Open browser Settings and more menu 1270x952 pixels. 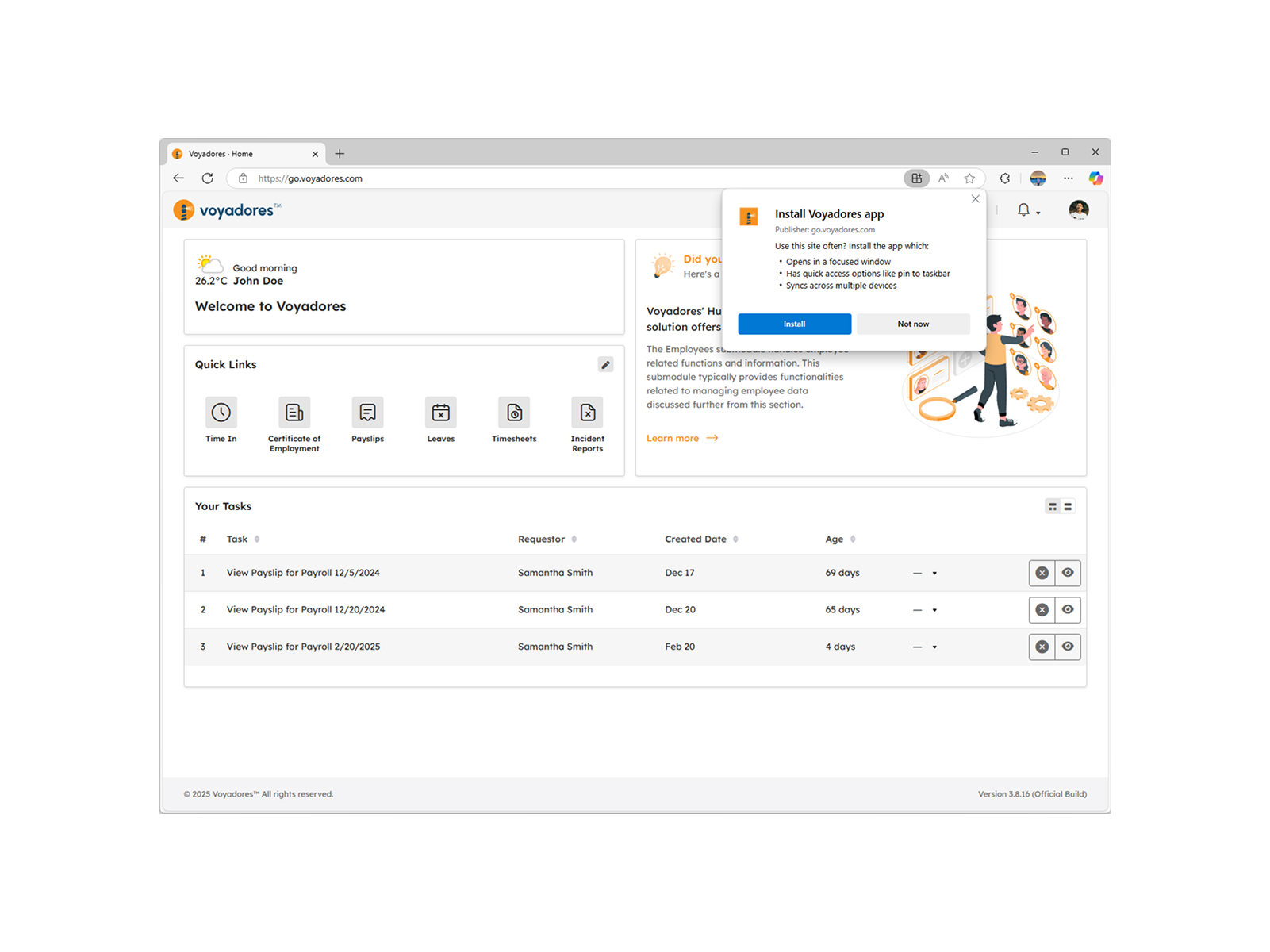pyautogui.click(x=1069, y=178)
